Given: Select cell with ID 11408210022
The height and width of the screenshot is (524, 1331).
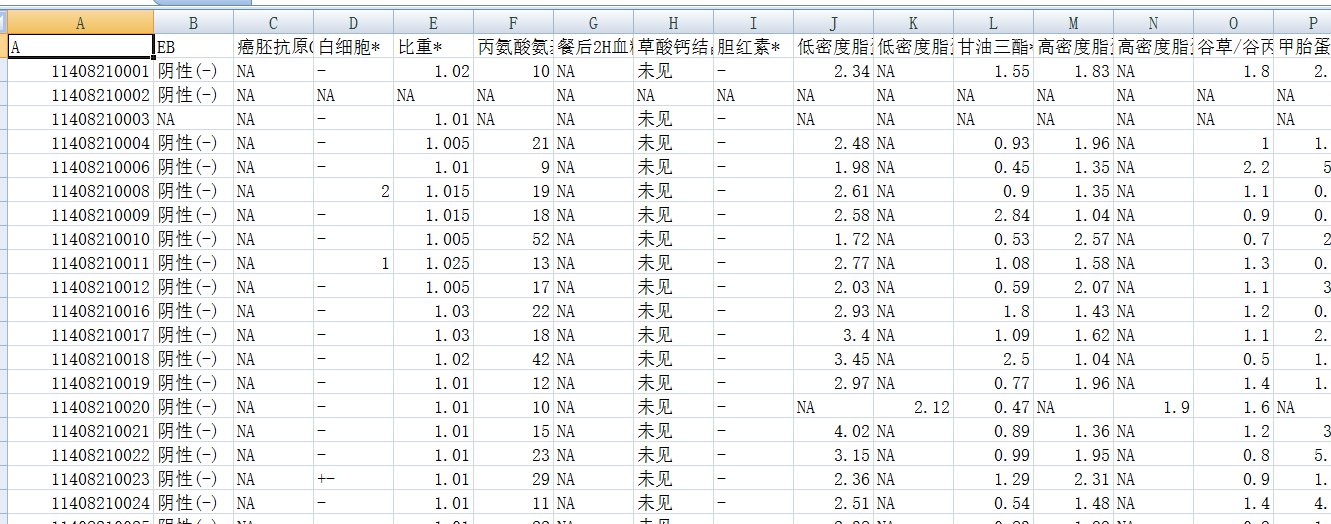Looking at the screenshot, I should coord(80,455).
